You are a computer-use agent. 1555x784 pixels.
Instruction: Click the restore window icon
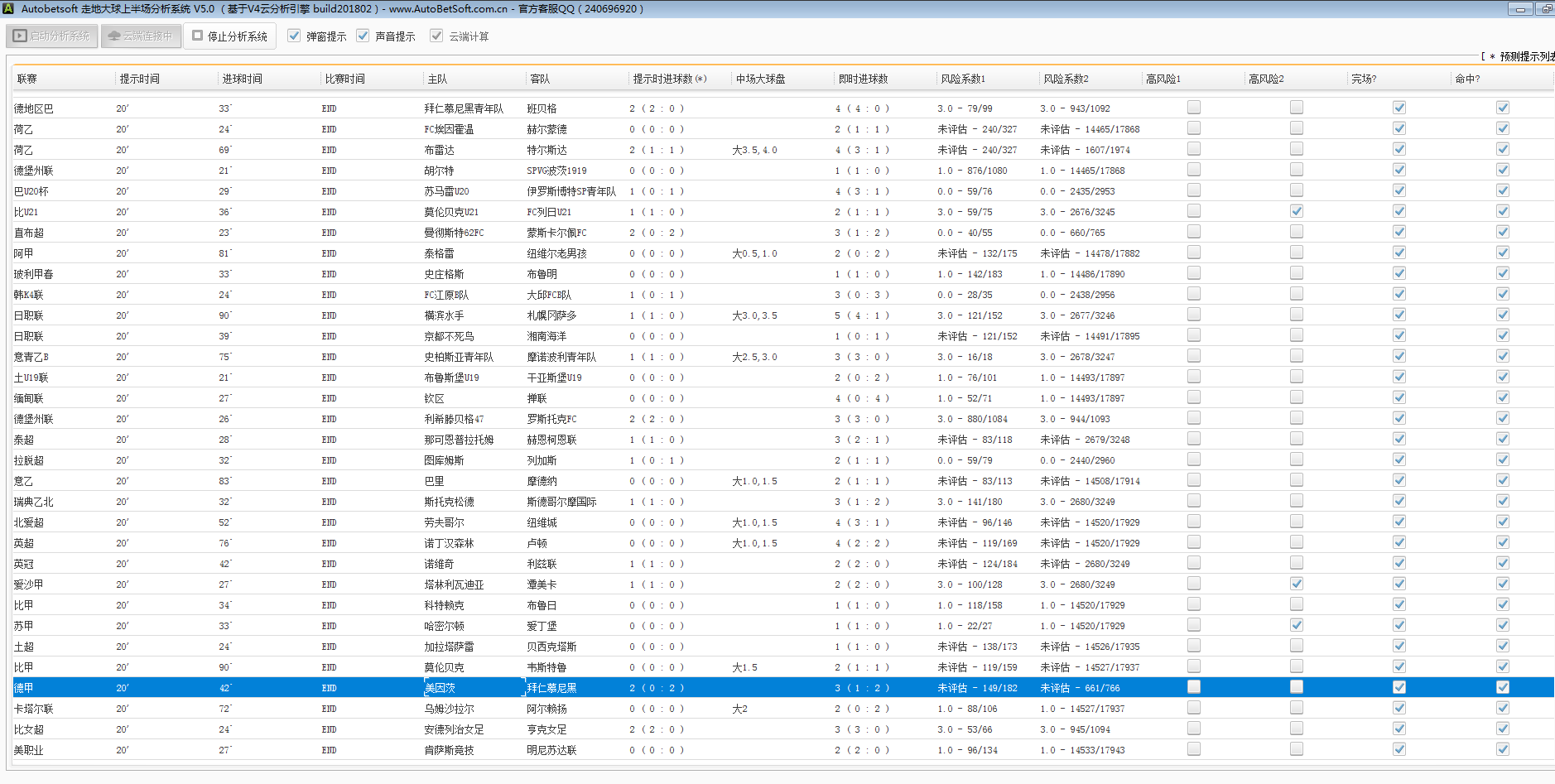tap(1545, 9)
